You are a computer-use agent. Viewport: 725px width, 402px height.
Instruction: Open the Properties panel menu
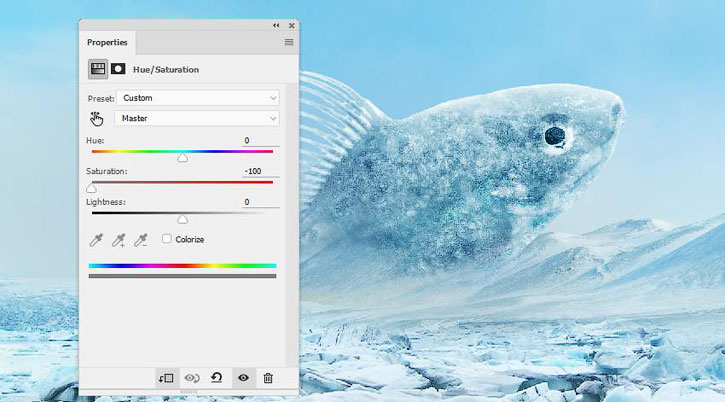(288, 42)
